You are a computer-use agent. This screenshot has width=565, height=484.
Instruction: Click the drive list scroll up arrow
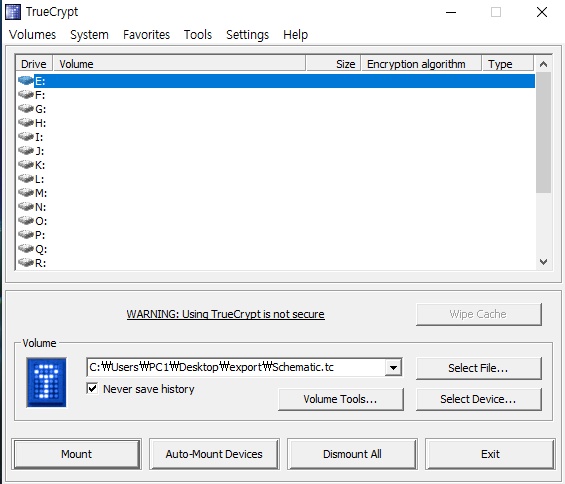pos(543,64)
